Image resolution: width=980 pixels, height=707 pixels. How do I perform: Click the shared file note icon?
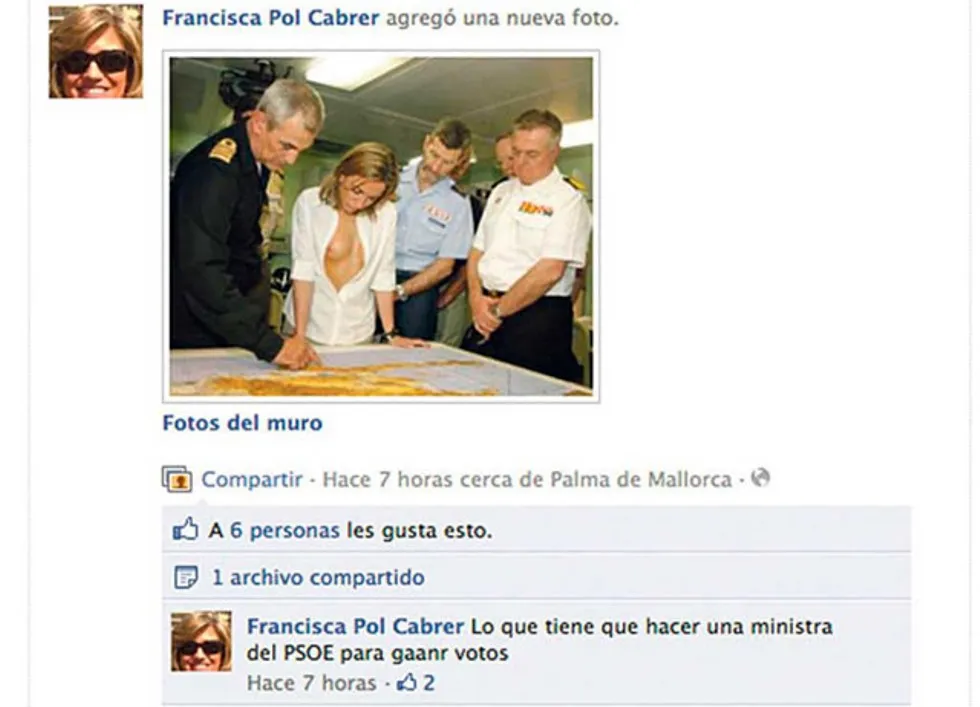pyautogui.click(x=186, y=577)
